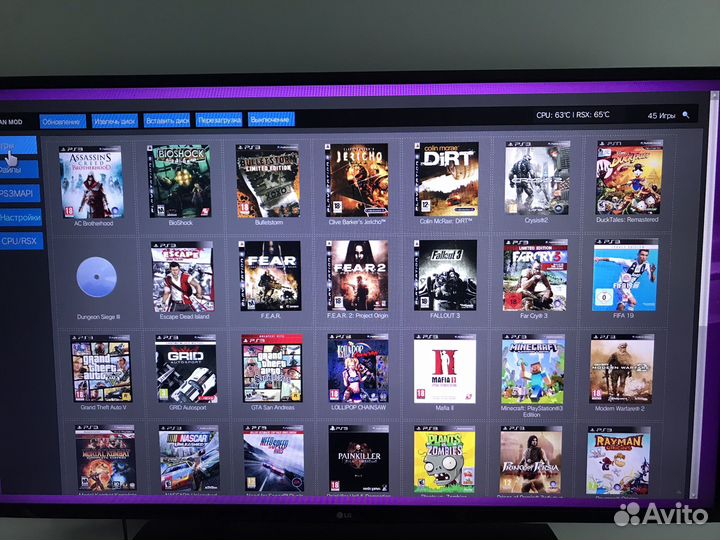720x540 pixels.
Task: Launch the Crysis 2 cover
Action: [x=537, y=178]
